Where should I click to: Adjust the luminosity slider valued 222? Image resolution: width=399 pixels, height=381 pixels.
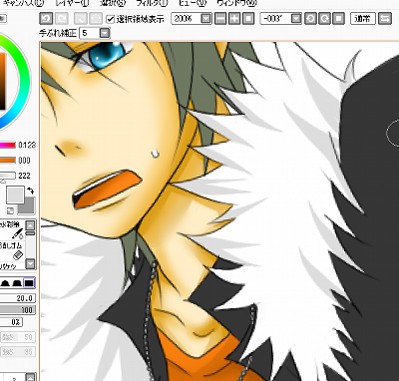pyautogui.click(x=7, y=176)
